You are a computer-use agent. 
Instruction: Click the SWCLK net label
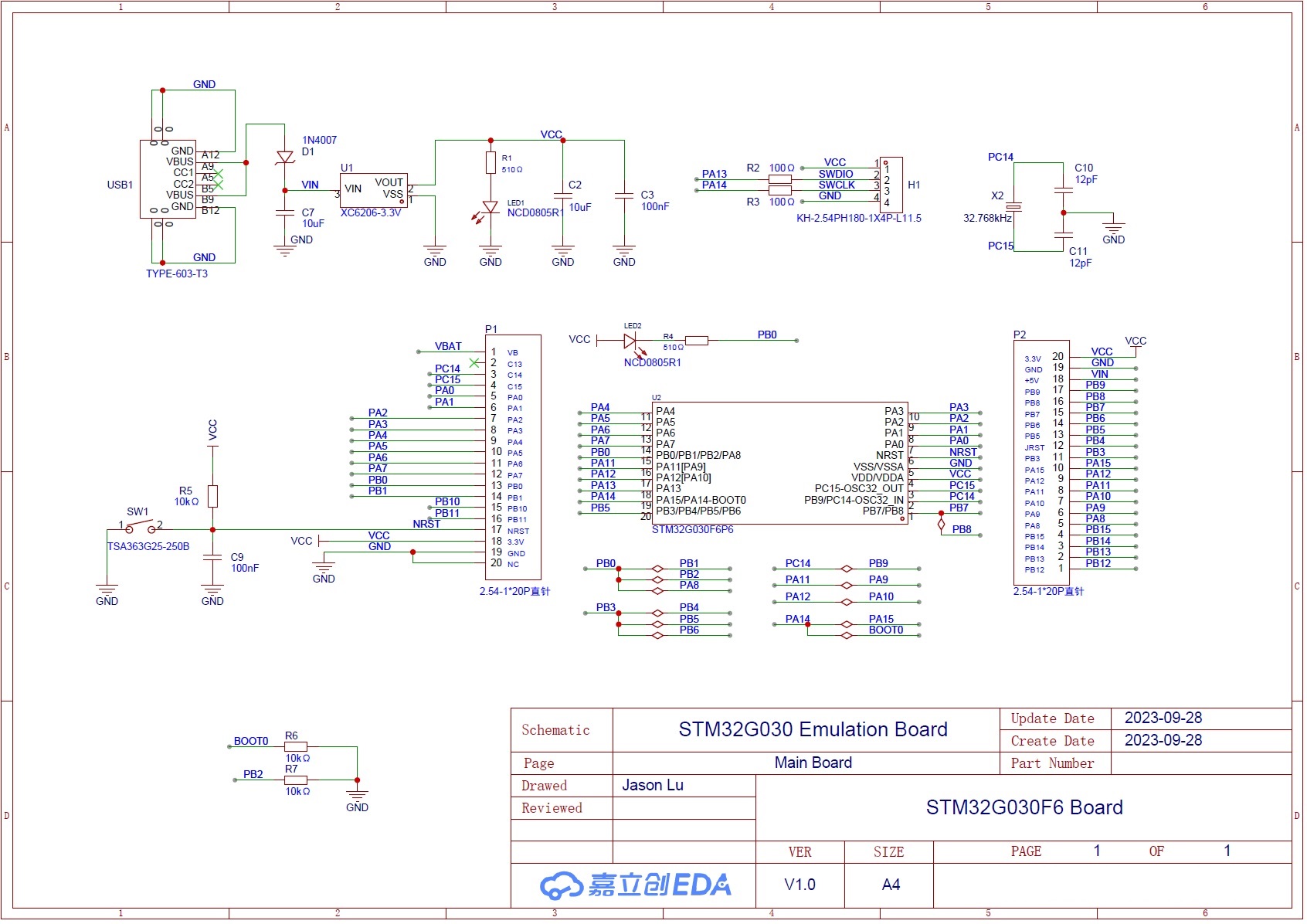837,185
